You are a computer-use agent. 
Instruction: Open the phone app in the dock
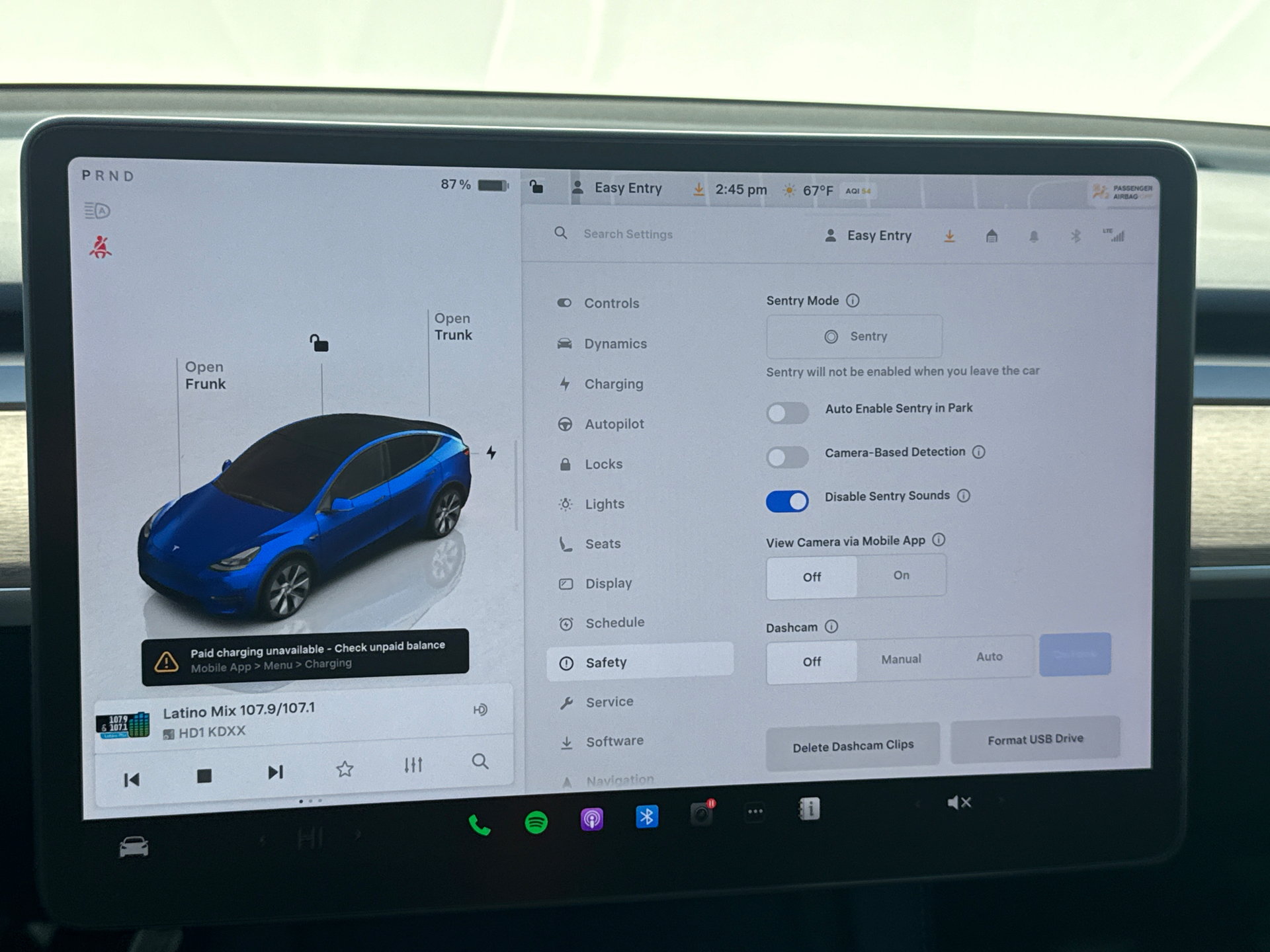click(480, 820)
